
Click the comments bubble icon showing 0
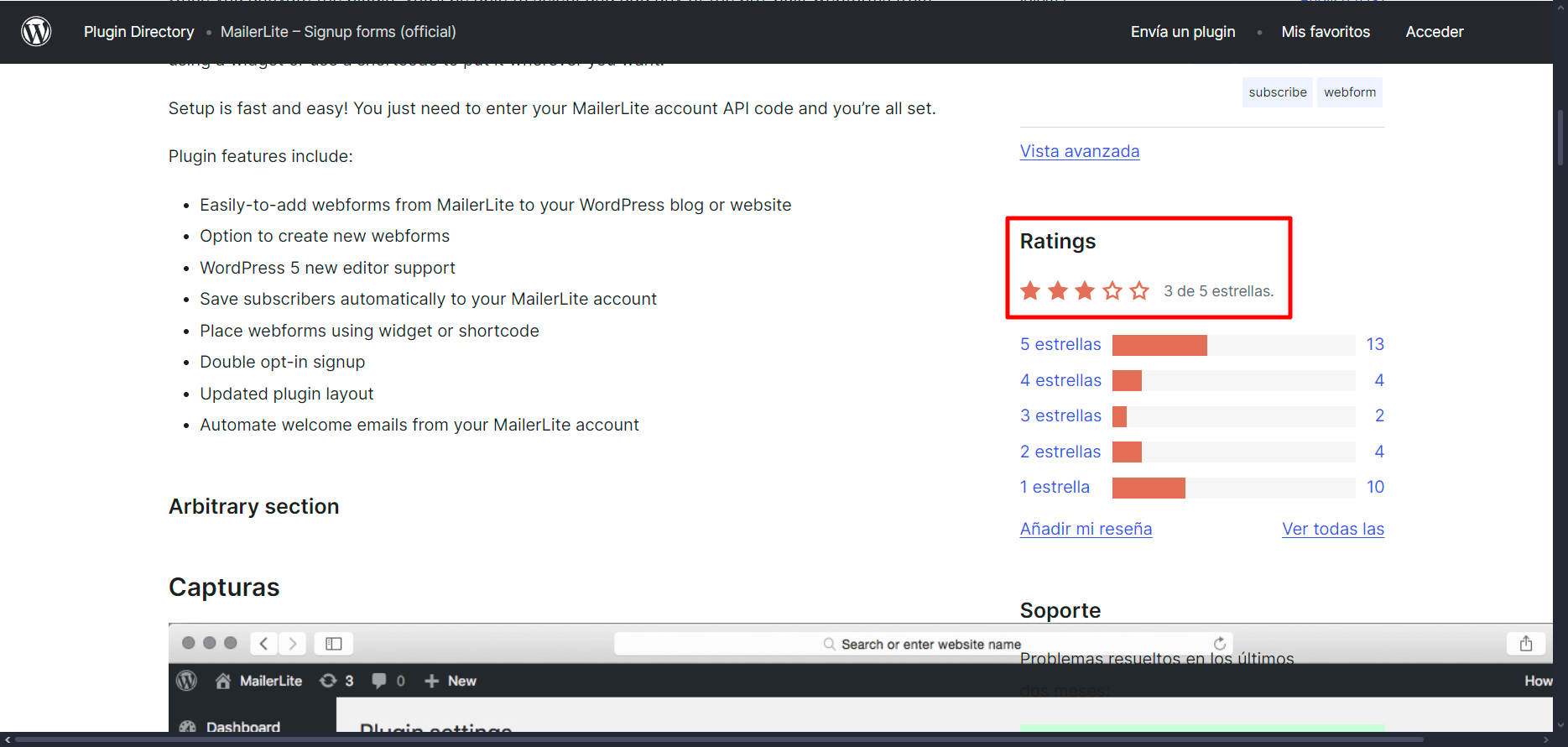point(379,681)
